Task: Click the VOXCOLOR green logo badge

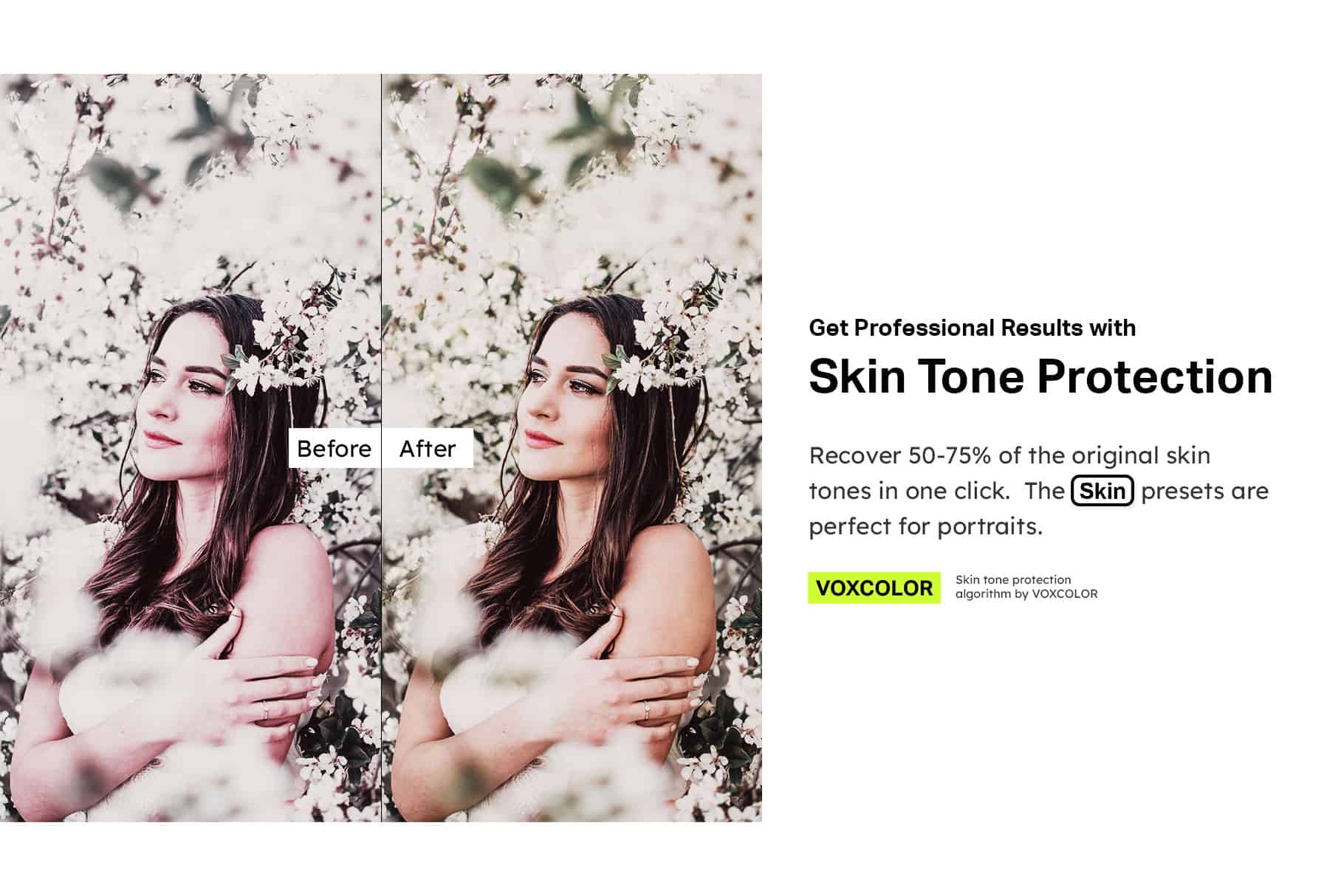Action: (874, 587)
